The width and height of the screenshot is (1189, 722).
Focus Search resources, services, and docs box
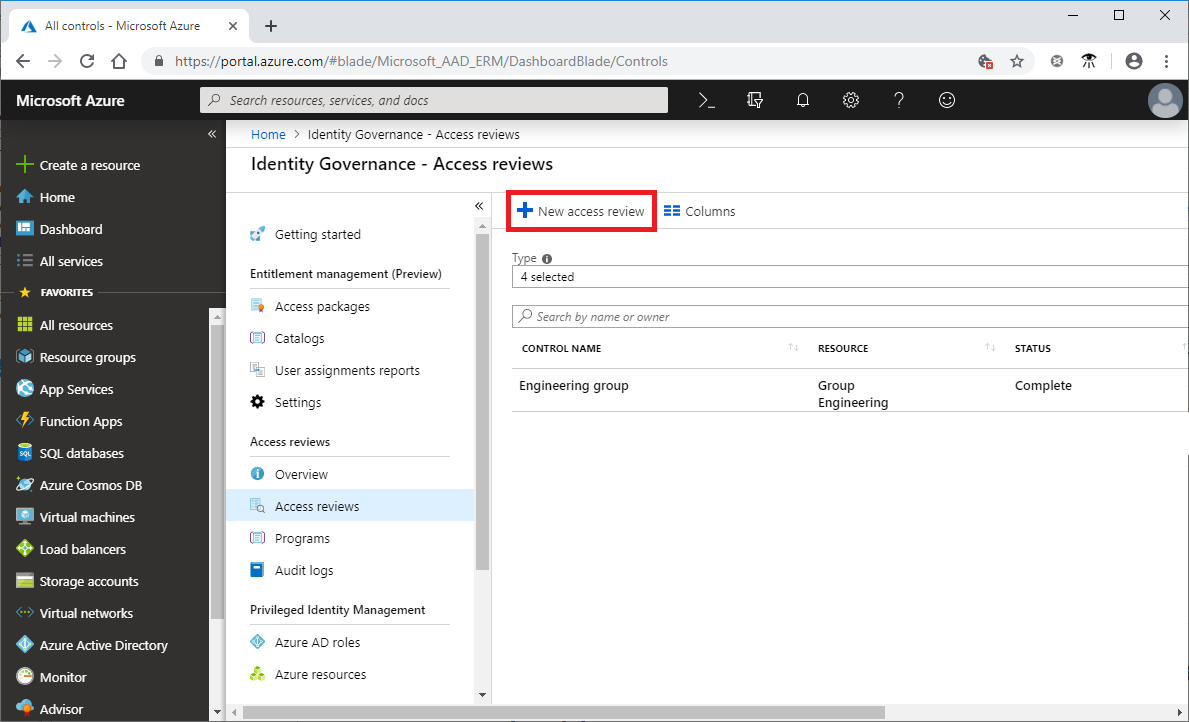click(x=434, y=100)
